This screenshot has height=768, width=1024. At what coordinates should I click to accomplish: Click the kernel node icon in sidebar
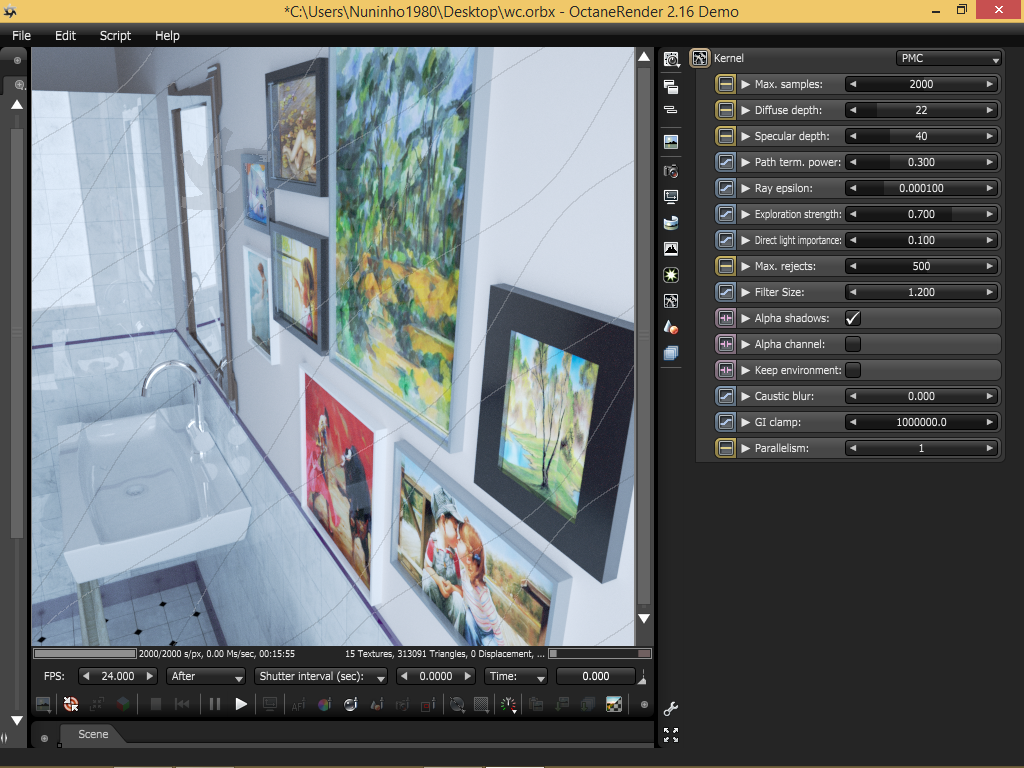pyautogui.click(x=671, y=301)
